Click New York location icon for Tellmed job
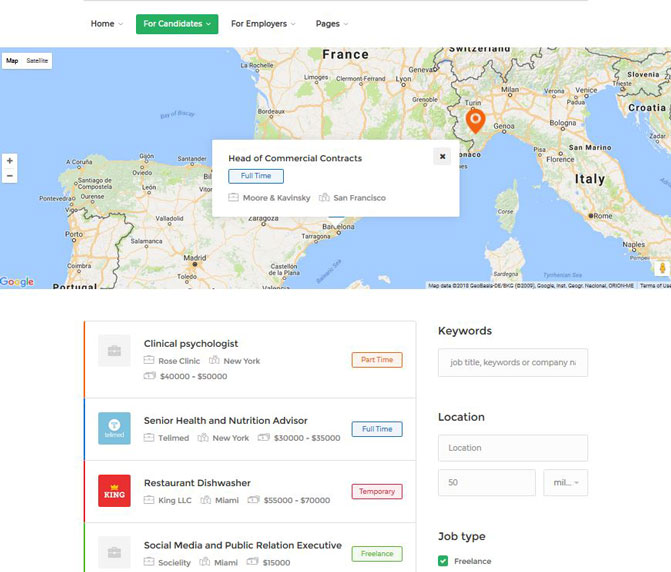Viewport: 671px width, 572px height. 203,437
